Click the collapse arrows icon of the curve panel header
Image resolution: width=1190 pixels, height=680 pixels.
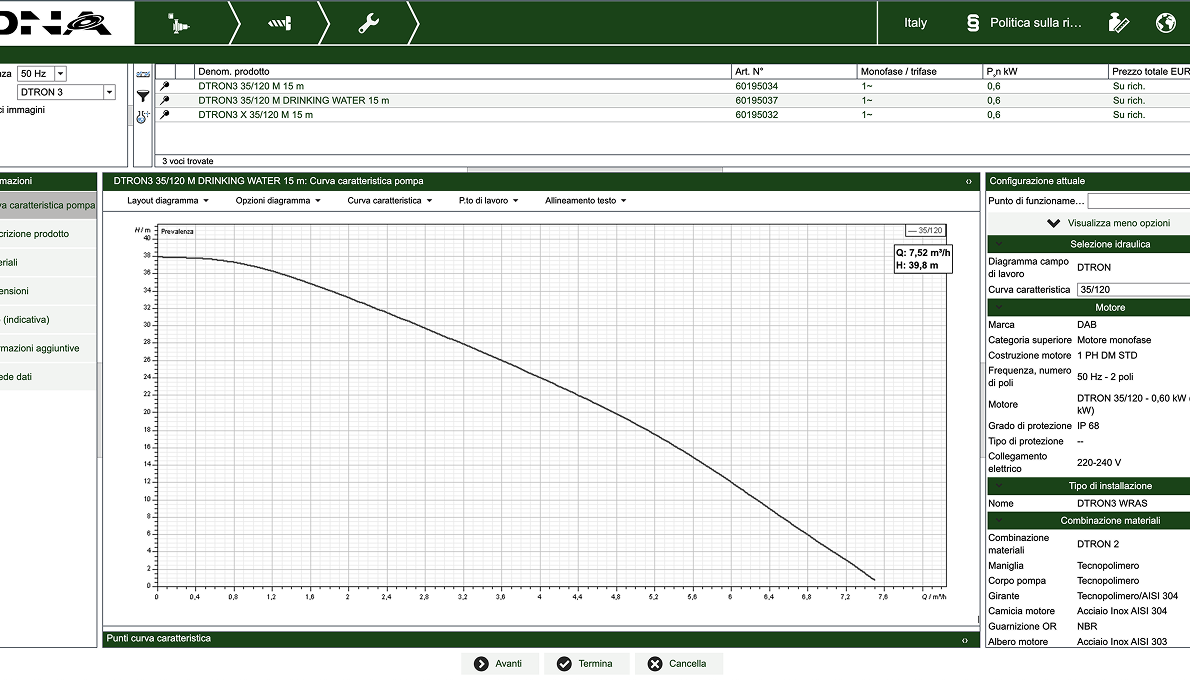point(968,181)
